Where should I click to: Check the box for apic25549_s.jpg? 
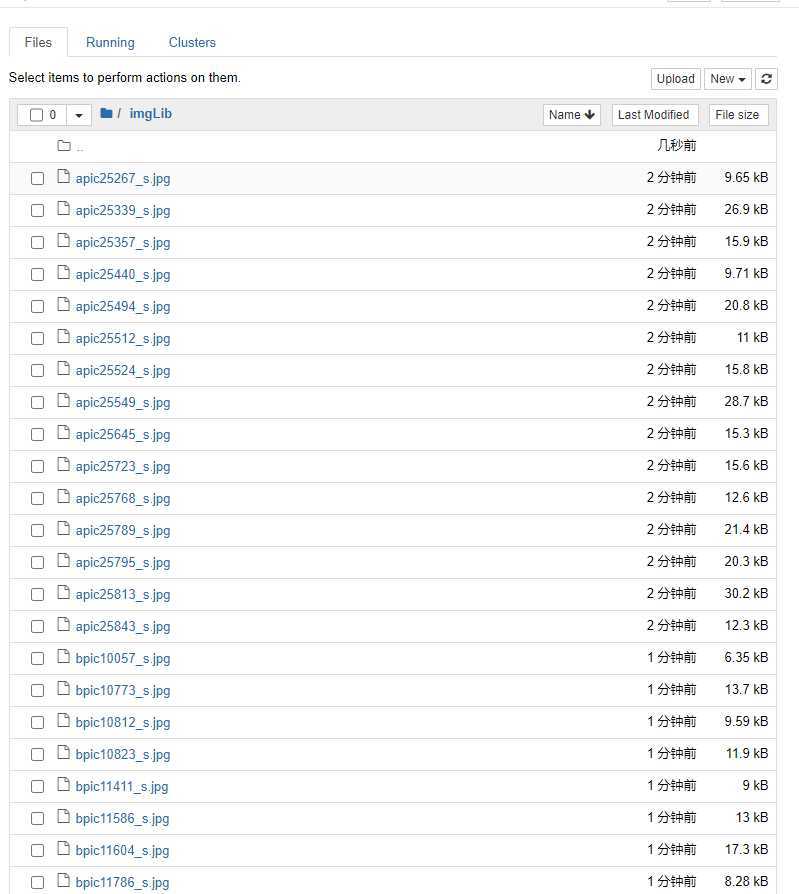coord(37,402)
